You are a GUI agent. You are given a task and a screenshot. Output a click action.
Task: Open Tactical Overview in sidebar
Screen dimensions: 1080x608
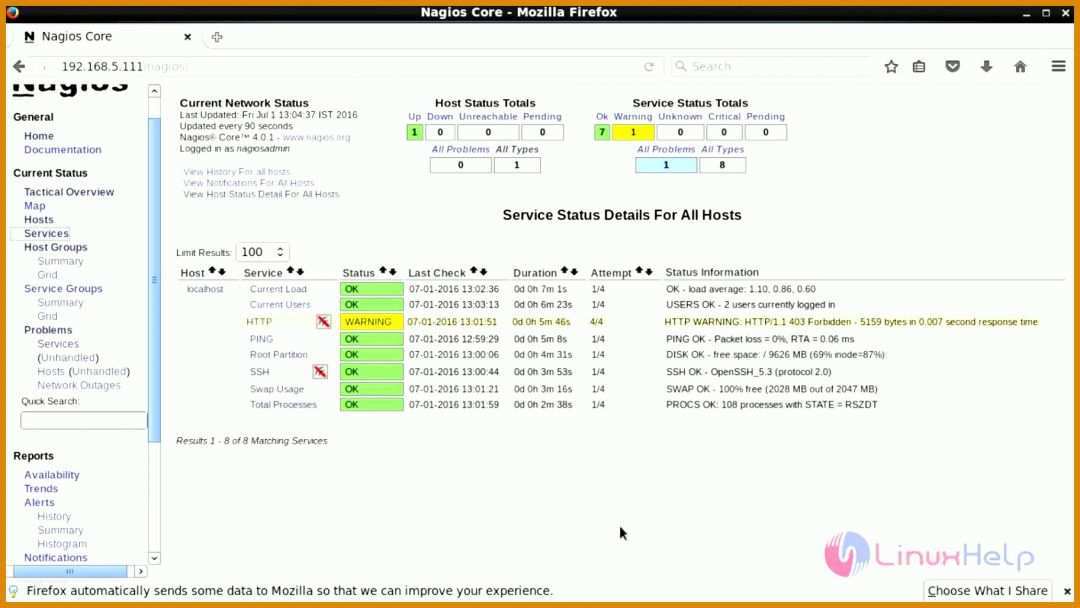click(69, 192)
